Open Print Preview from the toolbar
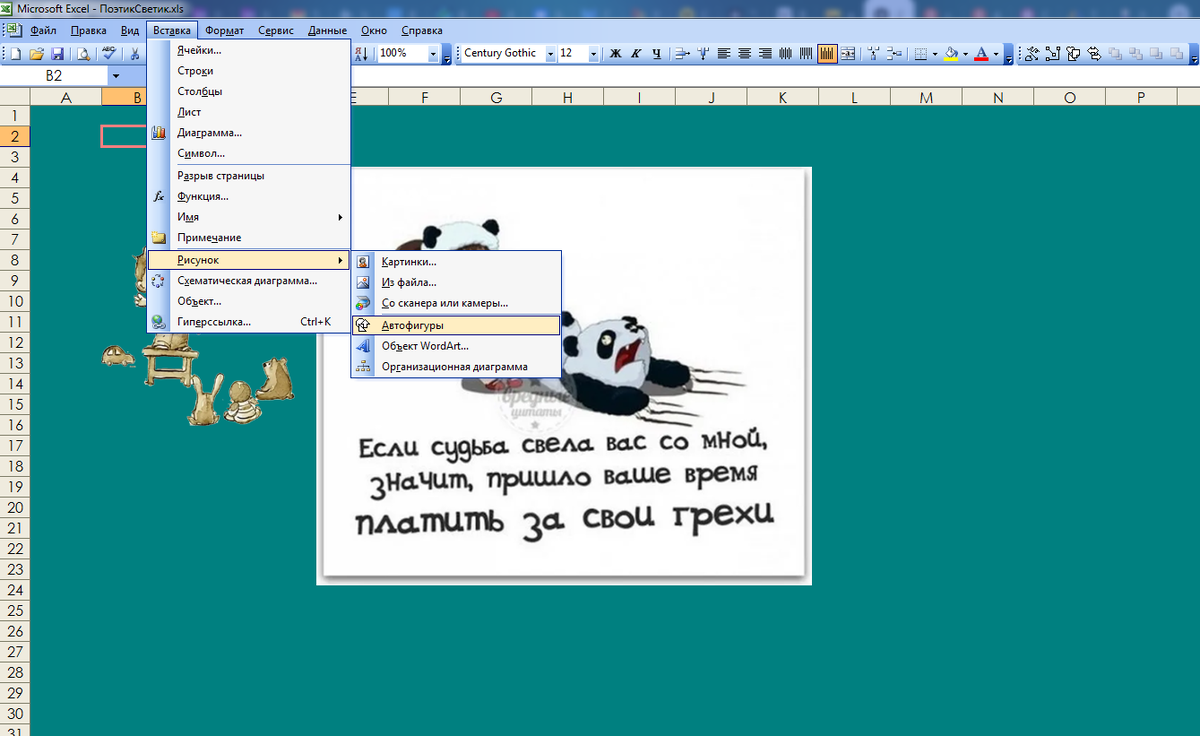 coord(82,53)
